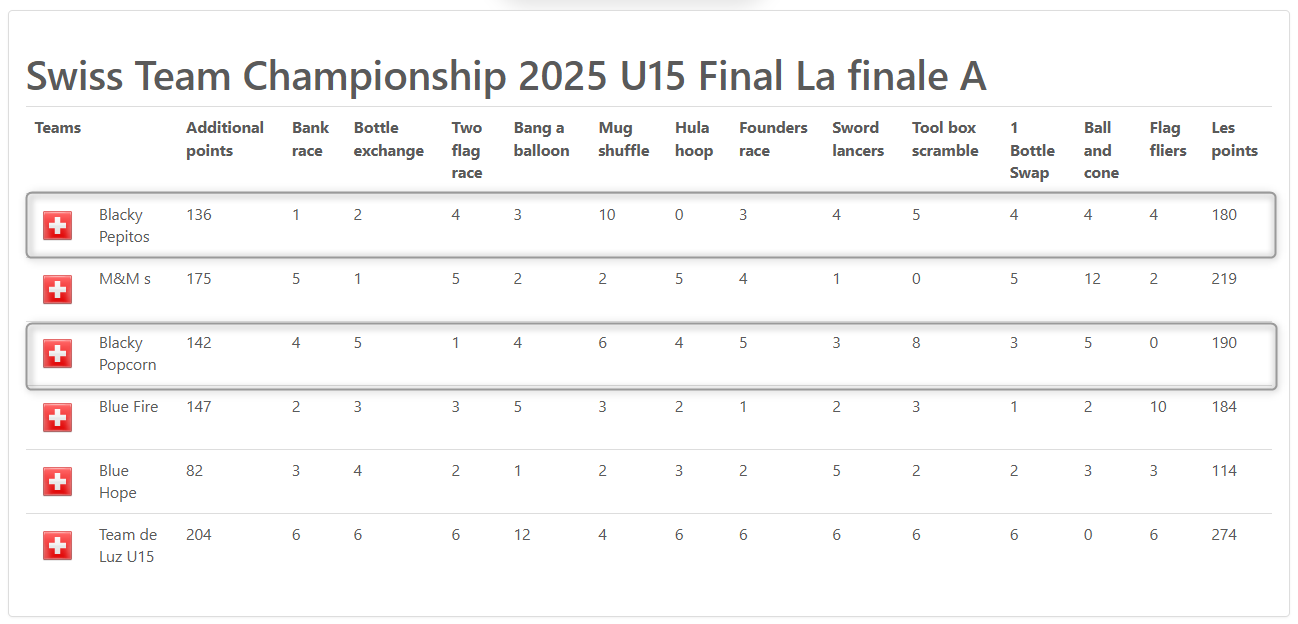This screenshot has width=1298, height=624.
Task: Open the Team de Luz U15 entry
Action: click(127, 546)
